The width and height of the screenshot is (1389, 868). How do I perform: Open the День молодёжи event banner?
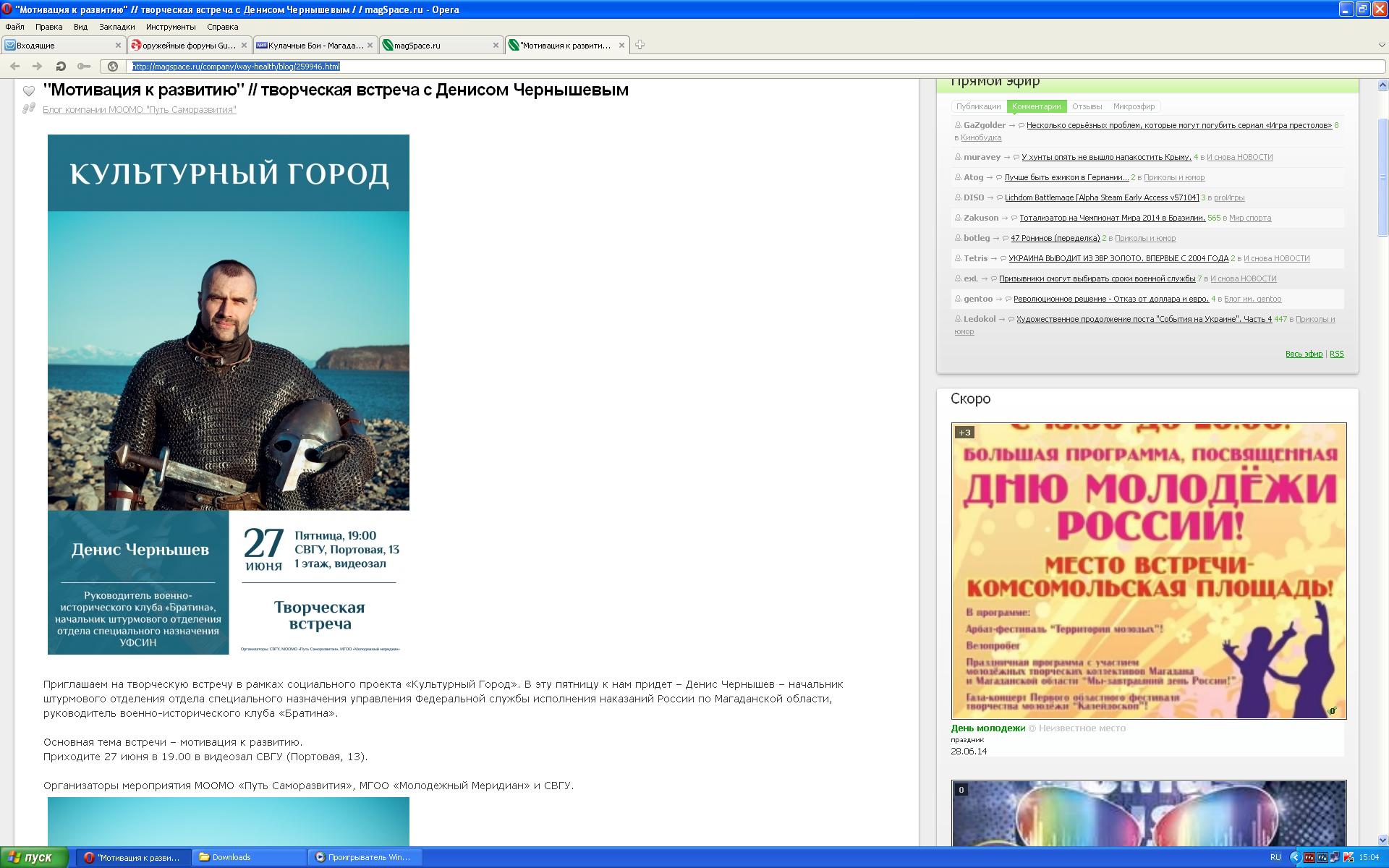pos(1148,570)
